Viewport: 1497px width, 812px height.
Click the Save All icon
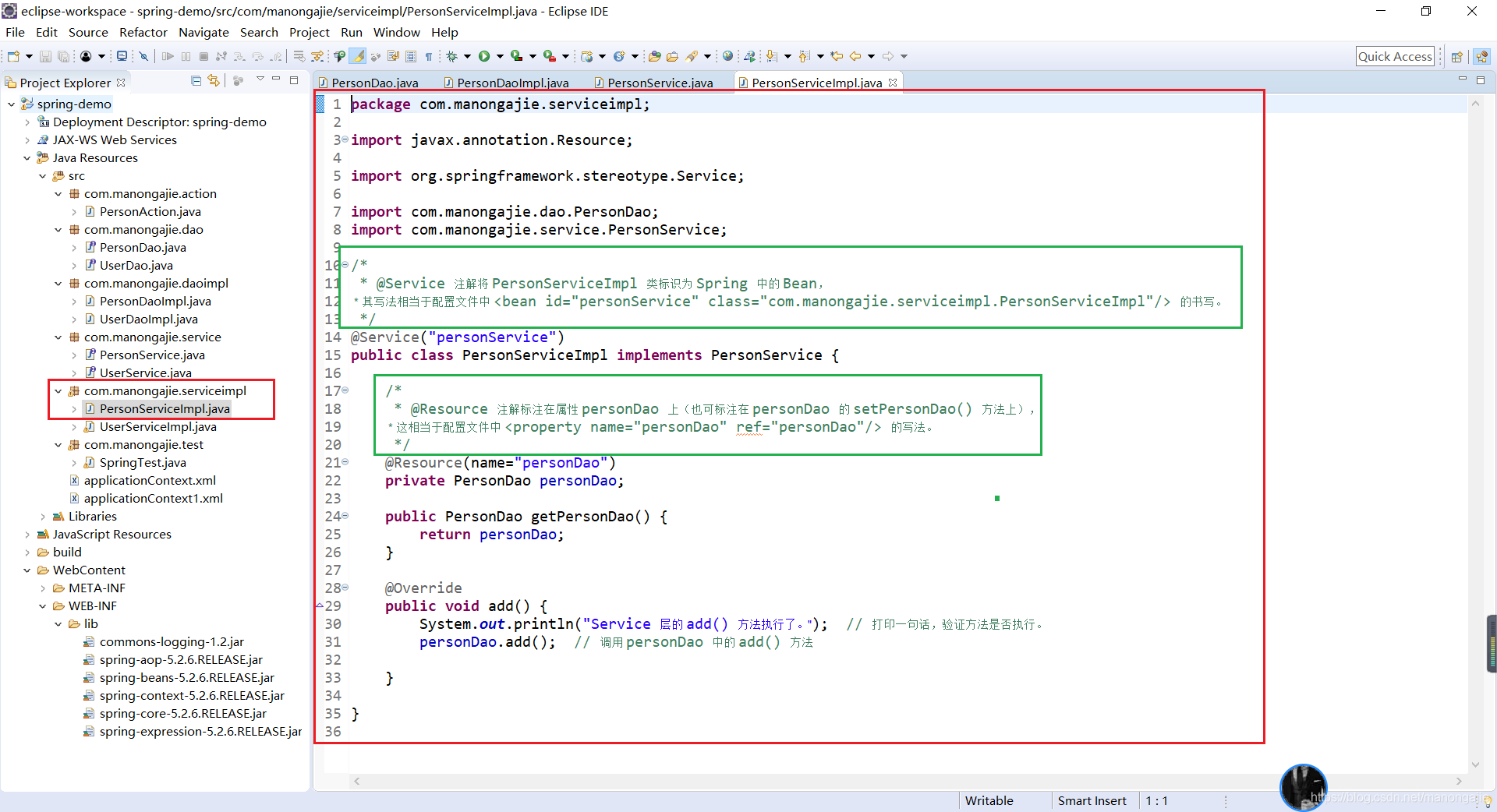62,55
